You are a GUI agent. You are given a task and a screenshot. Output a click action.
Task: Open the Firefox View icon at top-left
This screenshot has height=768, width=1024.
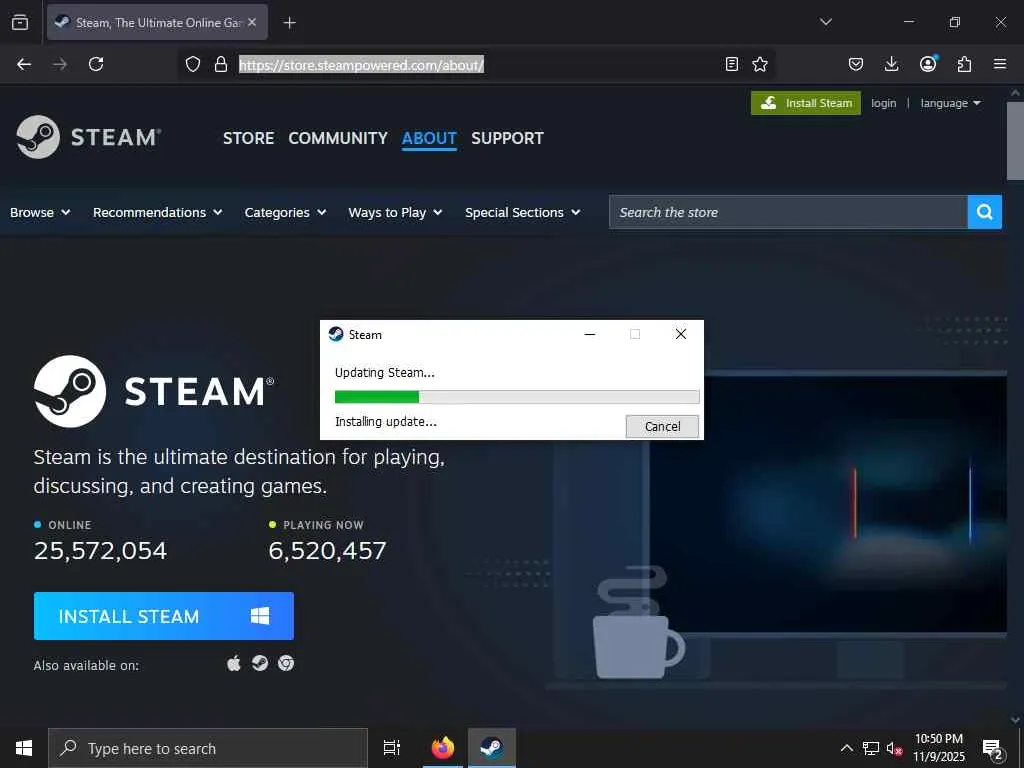[x=20, y=22]
